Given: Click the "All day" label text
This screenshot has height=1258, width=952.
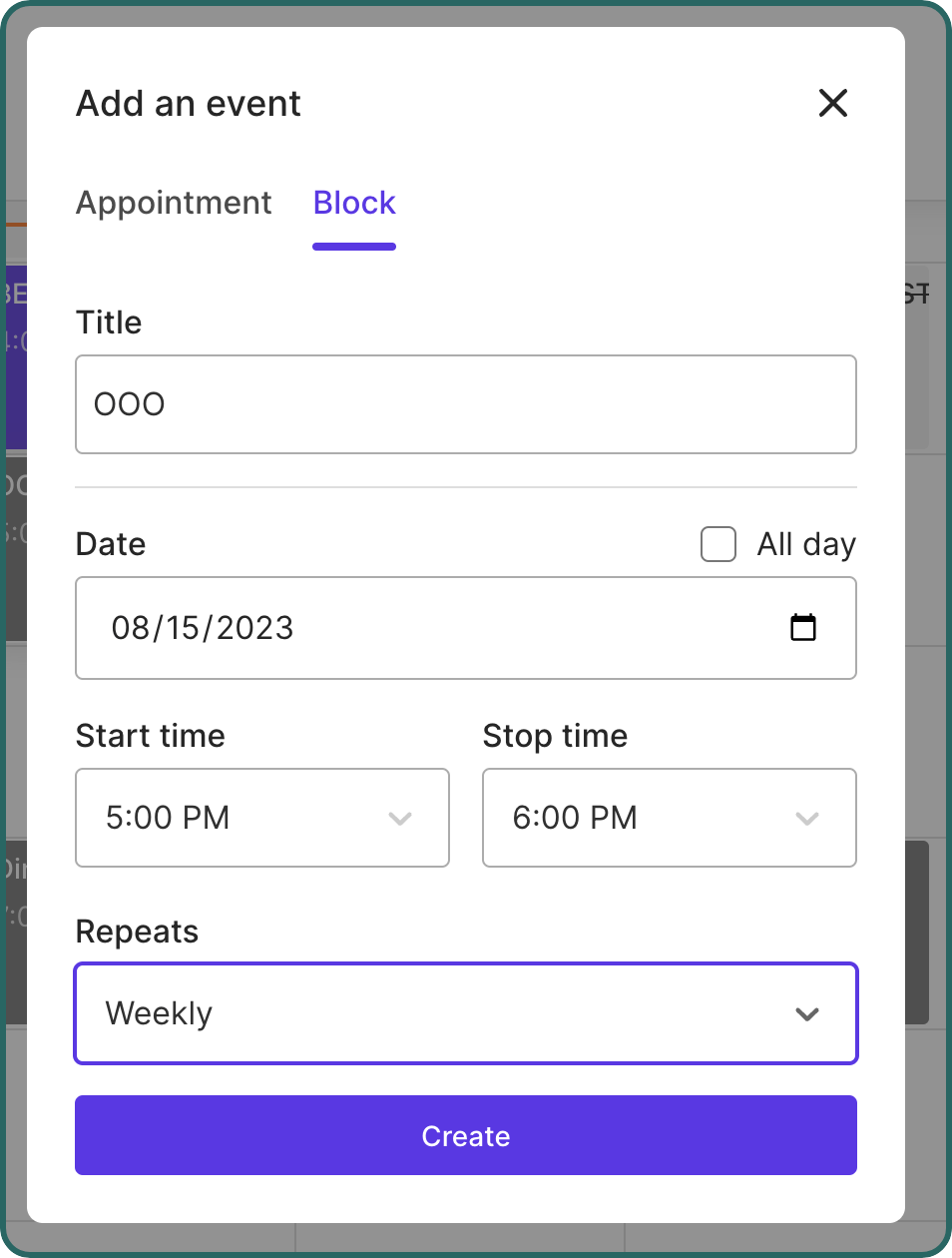Looking at the screenshot, I should (x=806, y=544).
